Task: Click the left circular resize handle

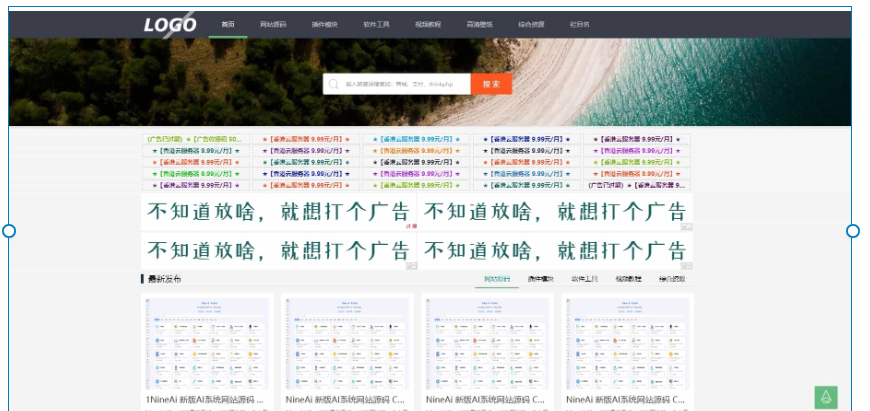Action: (9, 231)
